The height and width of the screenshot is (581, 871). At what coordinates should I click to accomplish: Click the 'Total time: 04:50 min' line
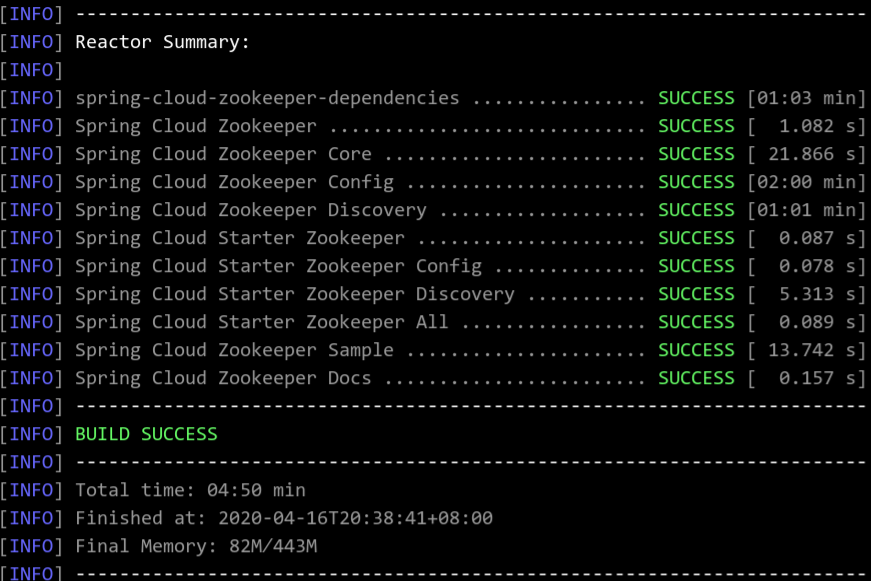(x=190, y=490)
